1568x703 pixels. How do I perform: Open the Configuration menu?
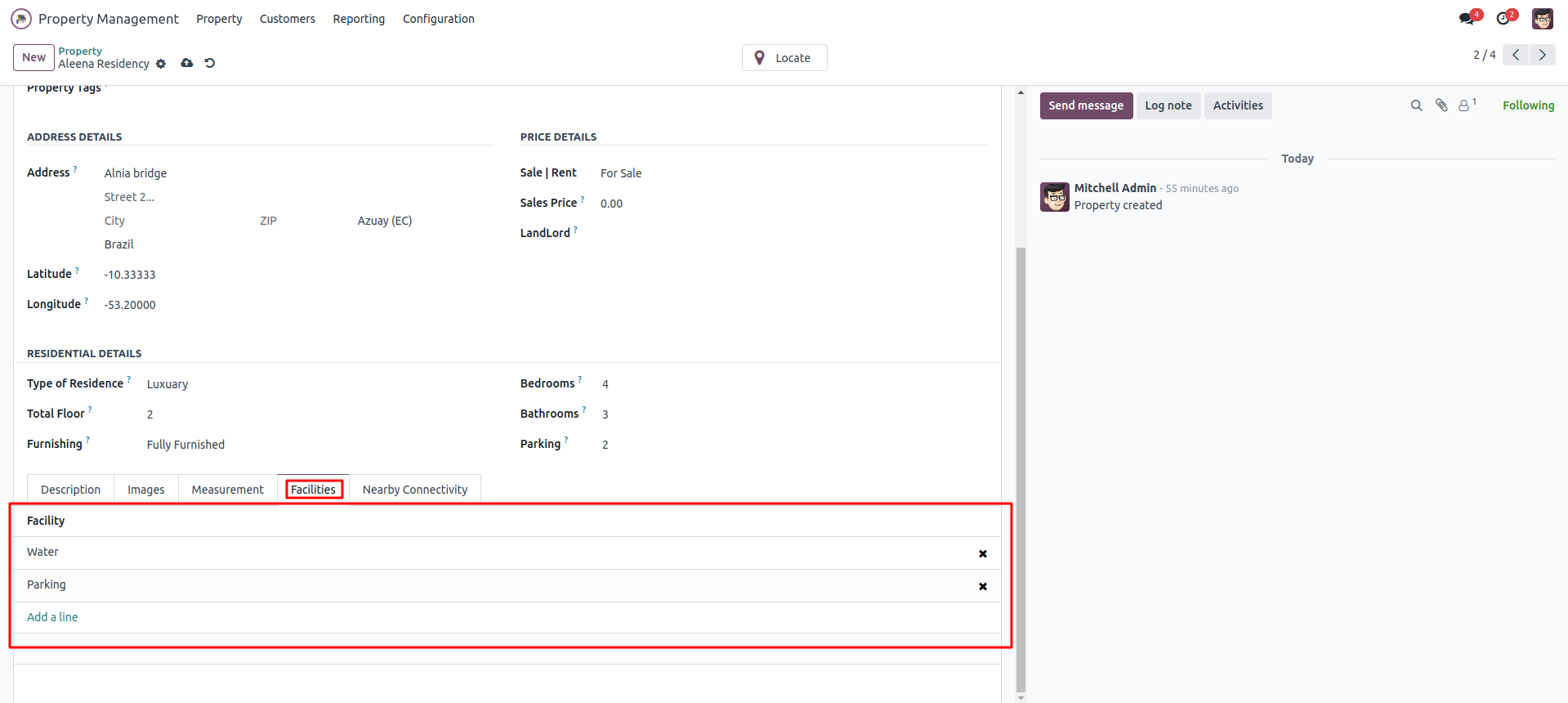click(x=438, y=19)
